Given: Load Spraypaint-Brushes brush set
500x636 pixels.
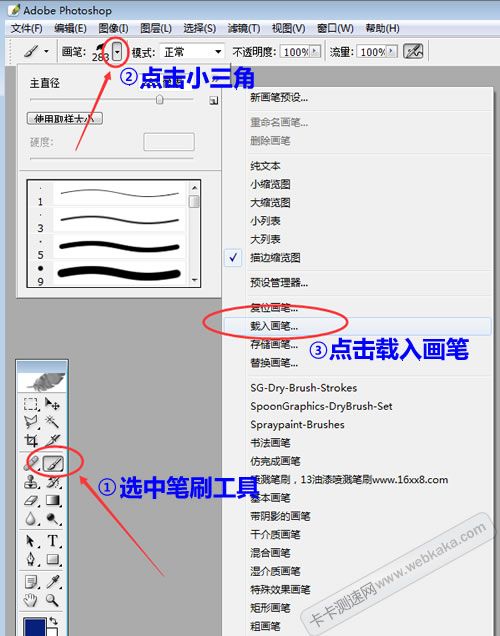Looking at the screenshot, I should pyautogui.click(x=297, y=425).
